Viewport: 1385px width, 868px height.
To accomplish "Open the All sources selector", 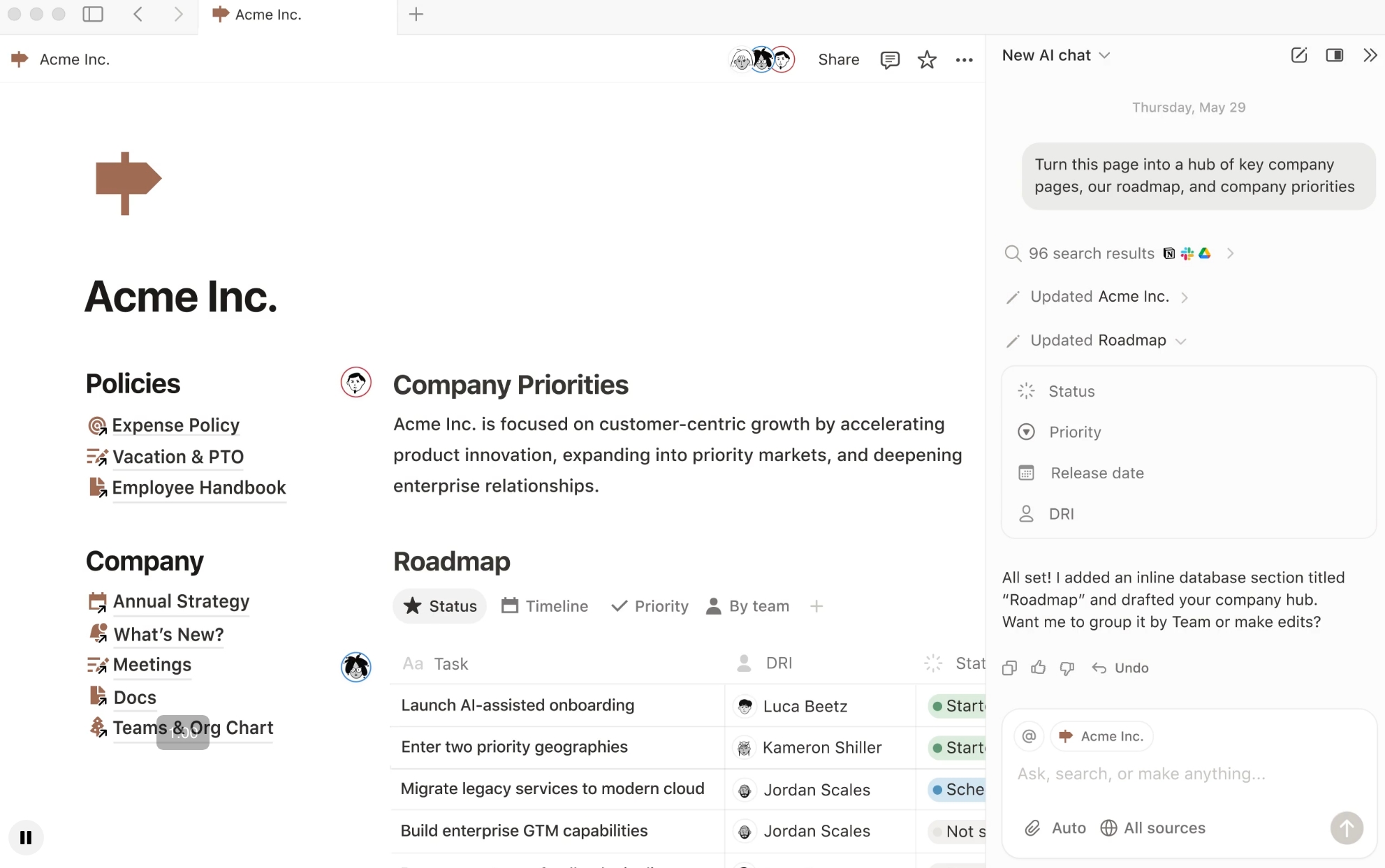I will click(x=1153, y=828).
